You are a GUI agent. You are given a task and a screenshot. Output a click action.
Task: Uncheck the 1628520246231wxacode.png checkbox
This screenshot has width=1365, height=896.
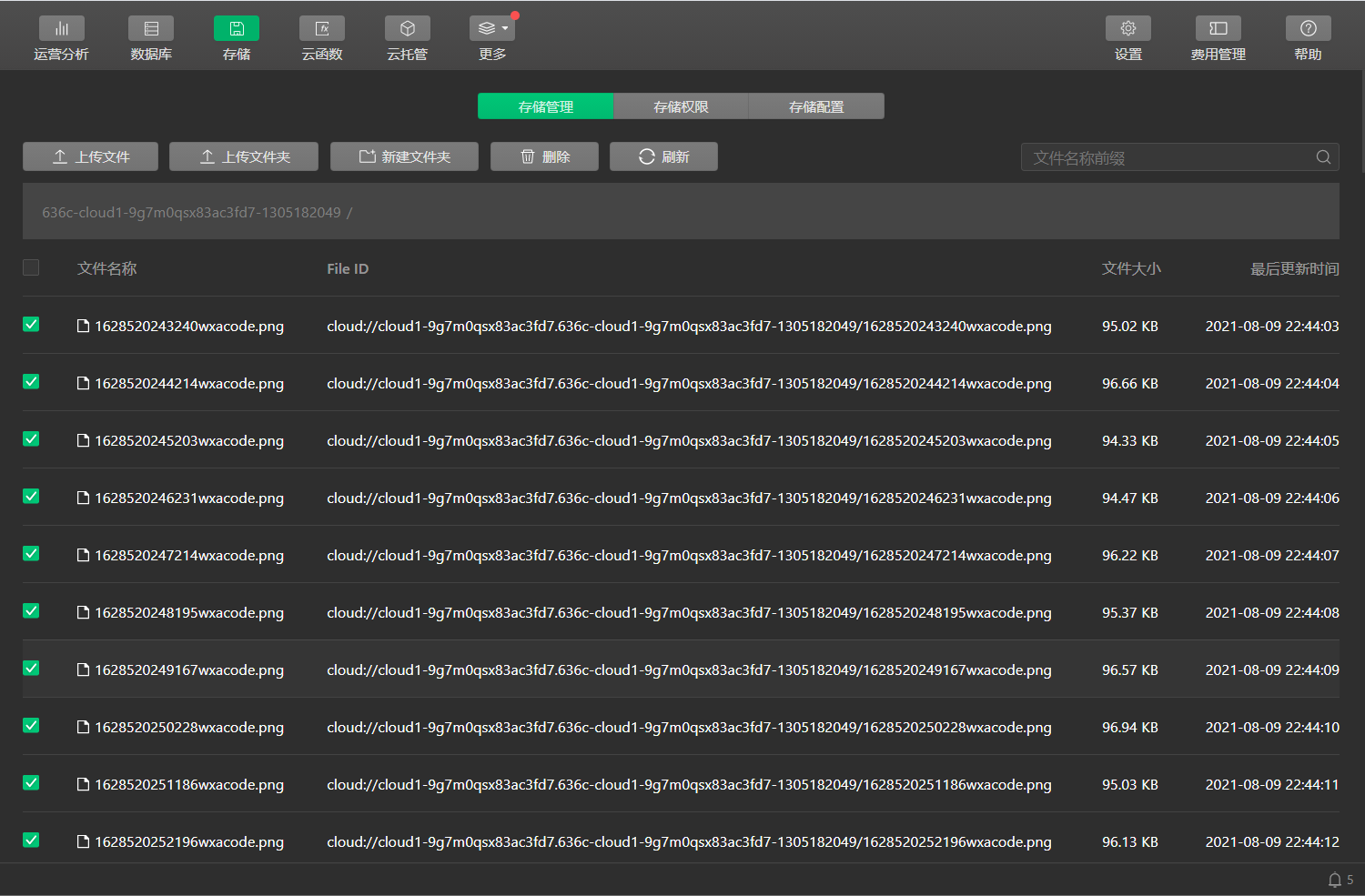(31, 497)
